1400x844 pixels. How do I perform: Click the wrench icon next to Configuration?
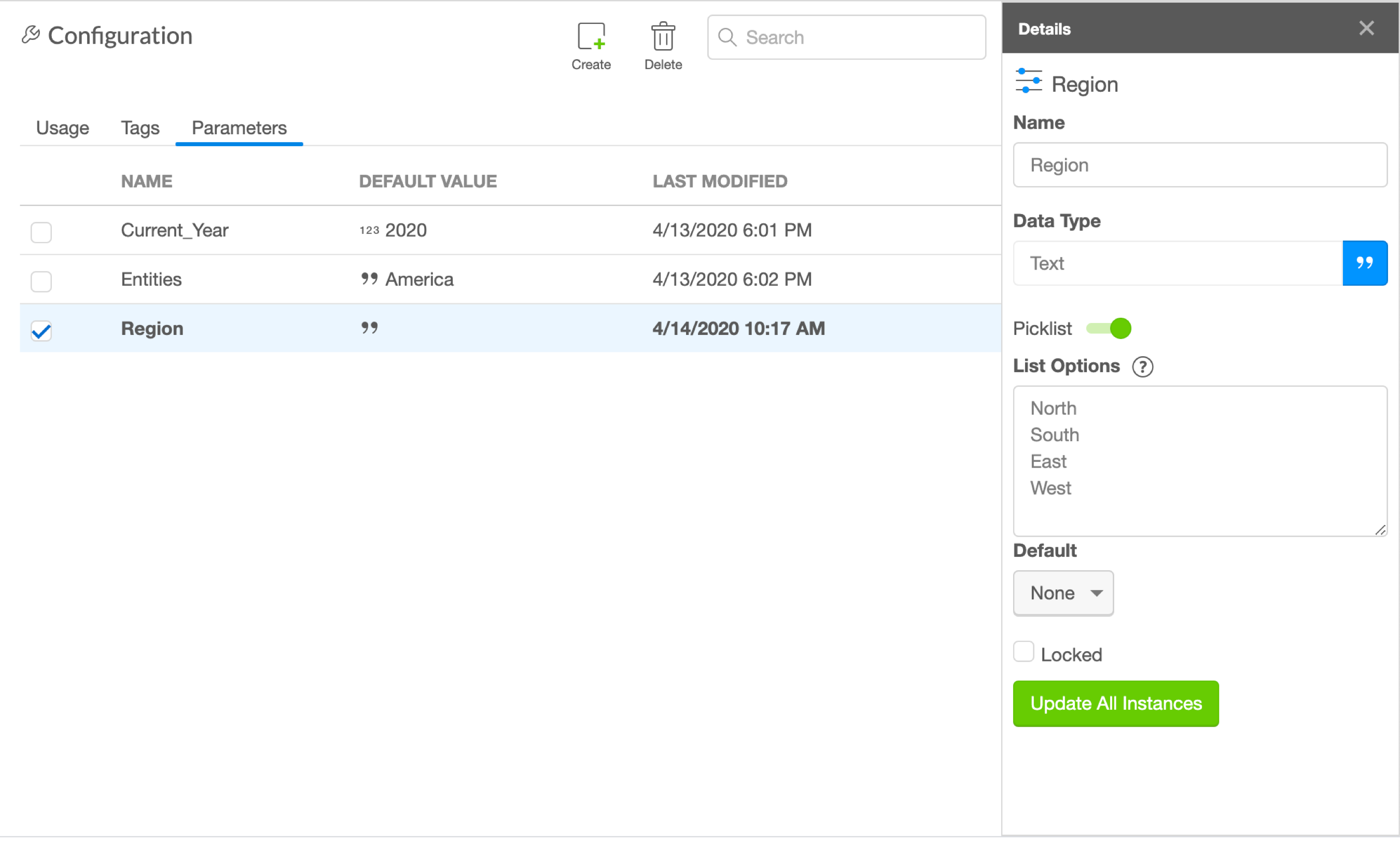(31, 35)
